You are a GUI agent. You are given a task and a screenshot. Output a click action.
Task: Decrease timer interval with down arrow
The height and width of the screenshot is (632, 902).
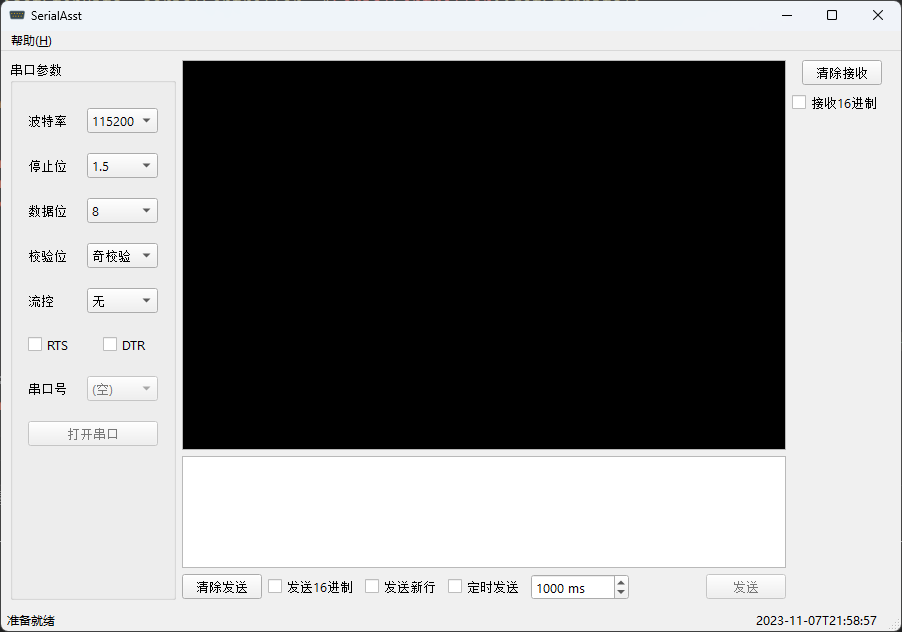click(621, 592)
